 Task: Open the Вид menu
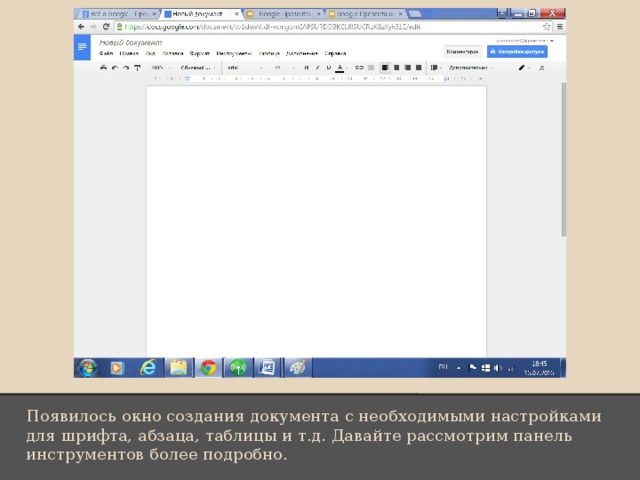[x=150, y=53]
